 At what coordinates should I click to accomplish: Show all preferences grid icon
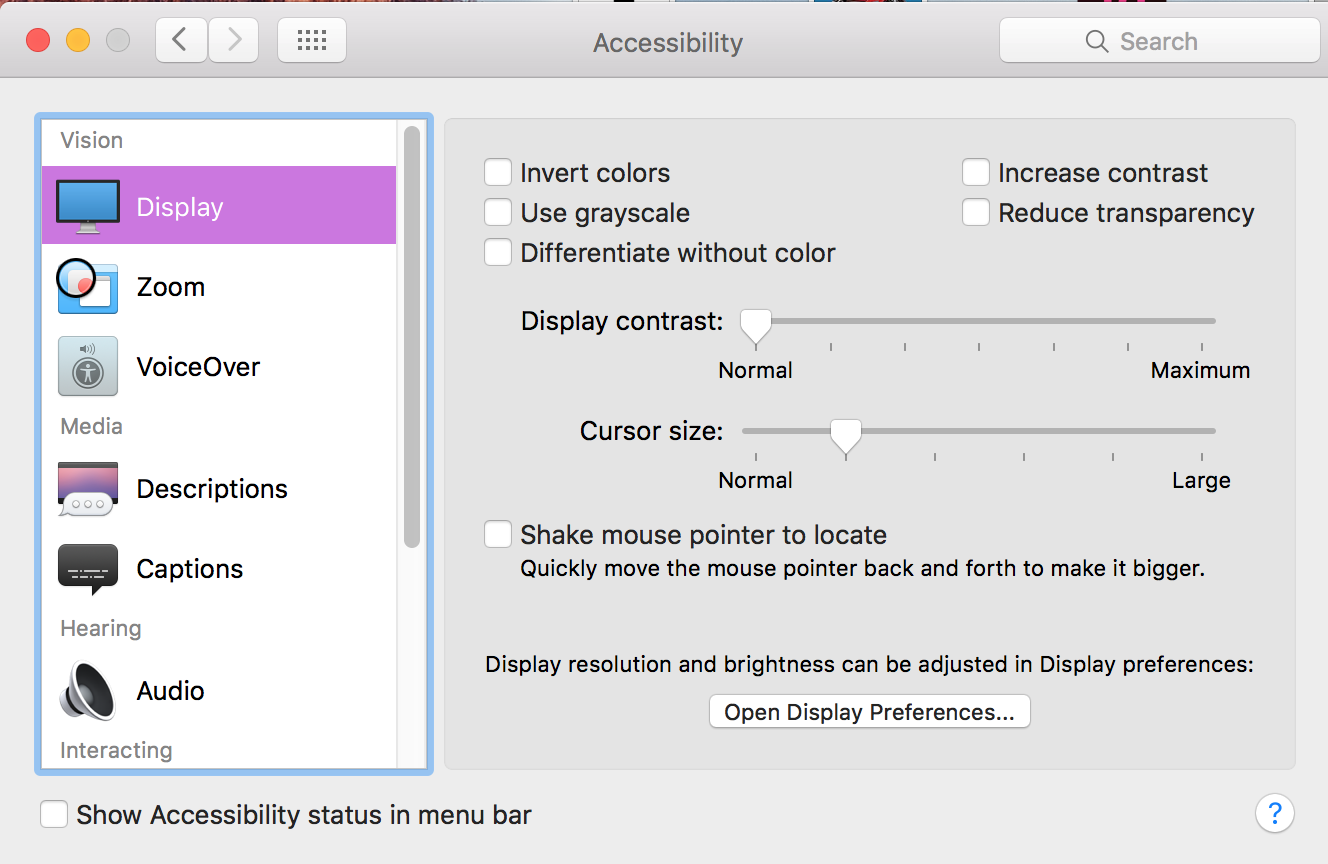click(312, 41)
